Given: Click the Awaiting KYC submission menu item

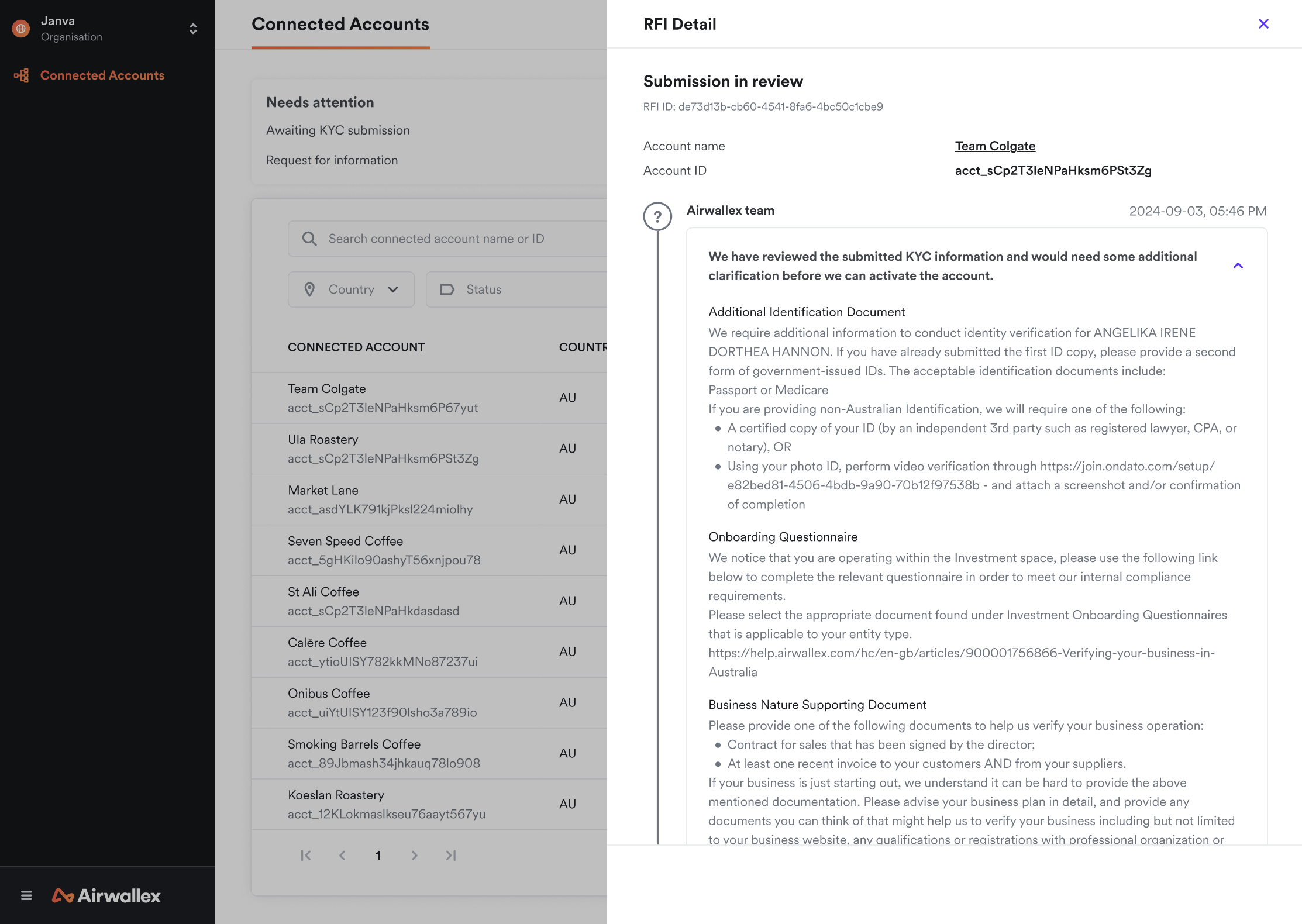Looking at the screenshot, I should pyautogui.click(x=338, y=130).
